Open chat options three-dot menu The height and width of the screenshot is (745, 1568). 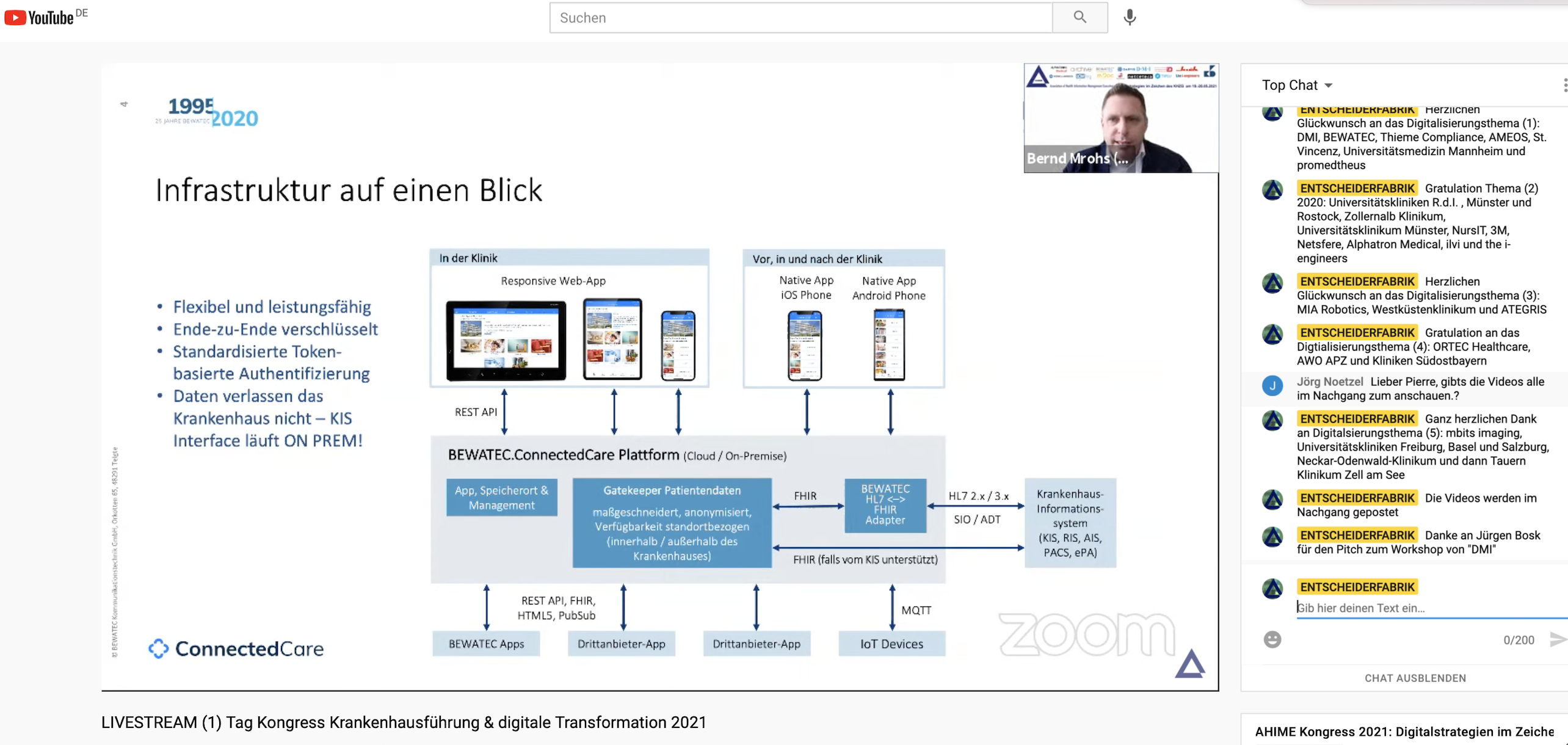click(x=1564, y=85)
